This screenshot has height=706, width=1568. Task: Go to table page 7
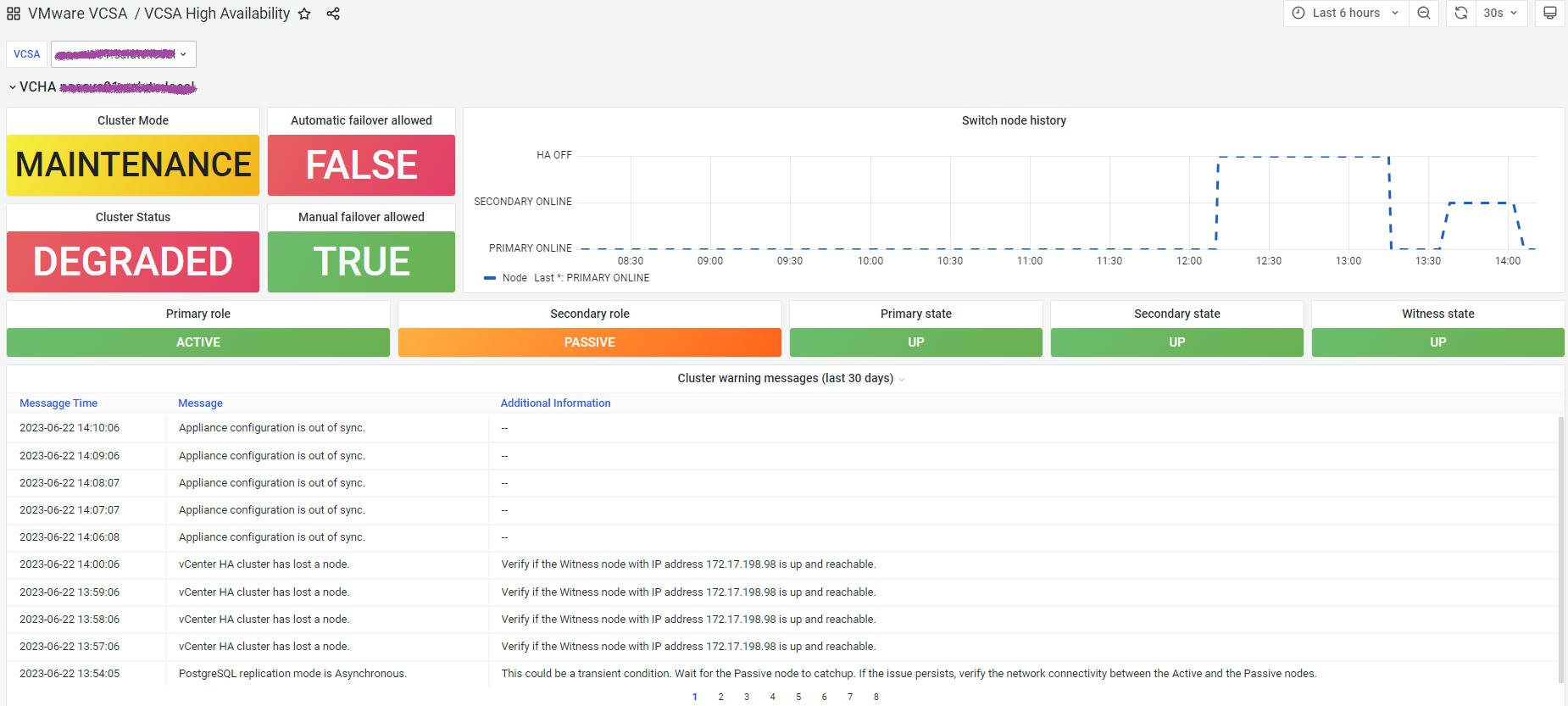(850, 697)
